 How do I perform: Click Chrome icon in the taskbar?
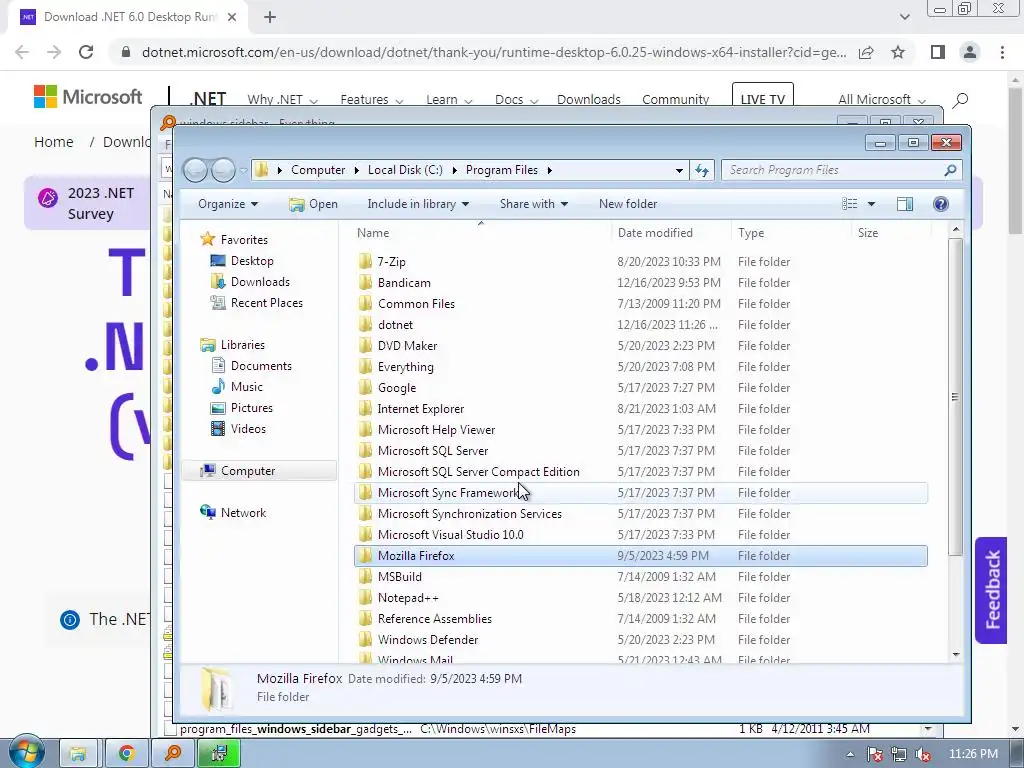[x=126, y=754]
